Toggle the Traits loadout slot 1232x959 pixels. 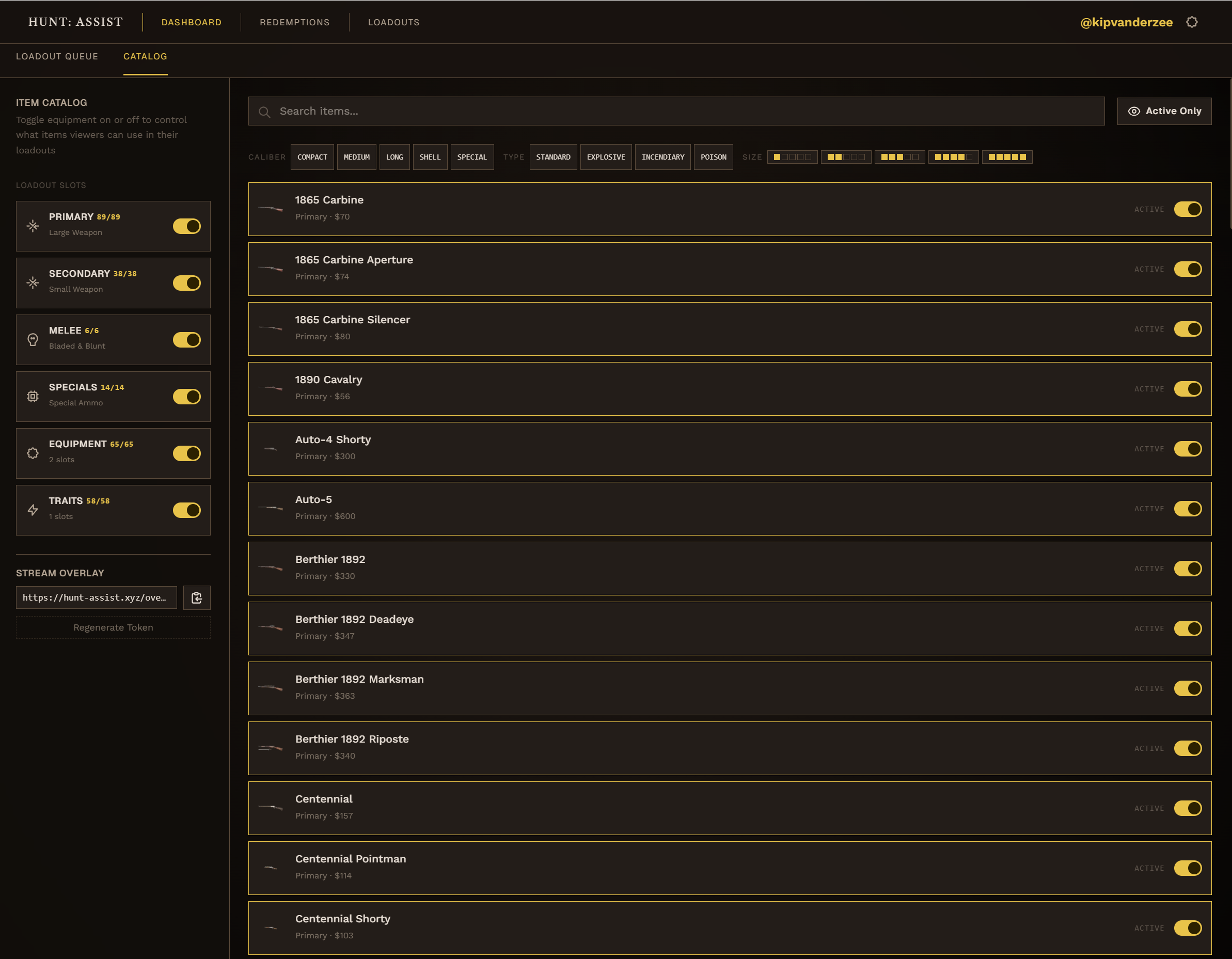click(187, 510)
